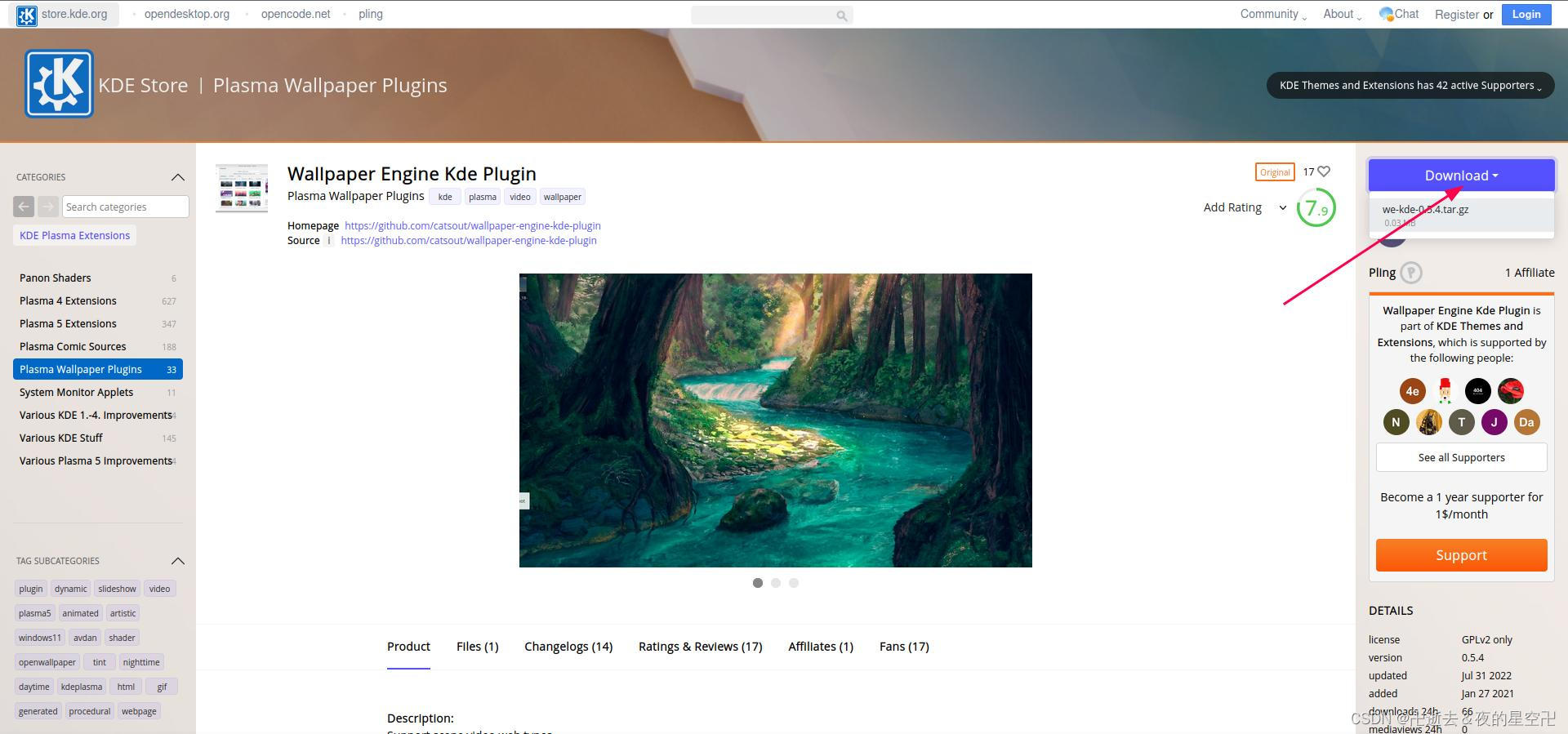Click the 4e supporter avatar
This screenshot has height=734, width=1568.
pyautogui.click(x=1412, y=391)
